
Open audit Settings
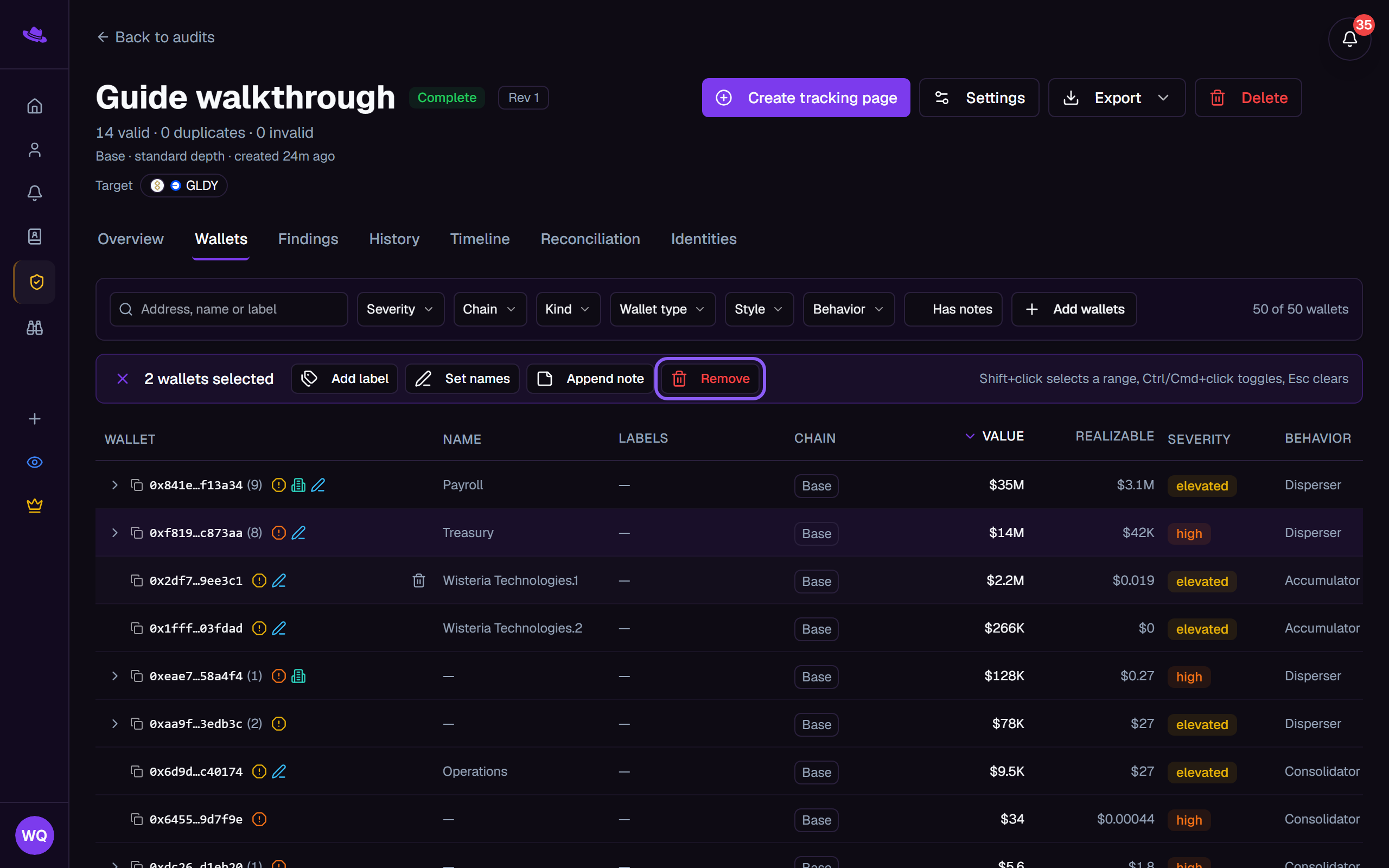979,98
